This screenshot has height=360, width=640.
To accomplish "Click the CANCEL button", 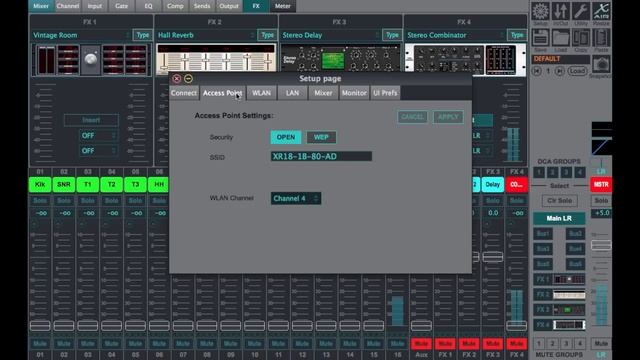I will pyautogui.click(x=412, y=117).
